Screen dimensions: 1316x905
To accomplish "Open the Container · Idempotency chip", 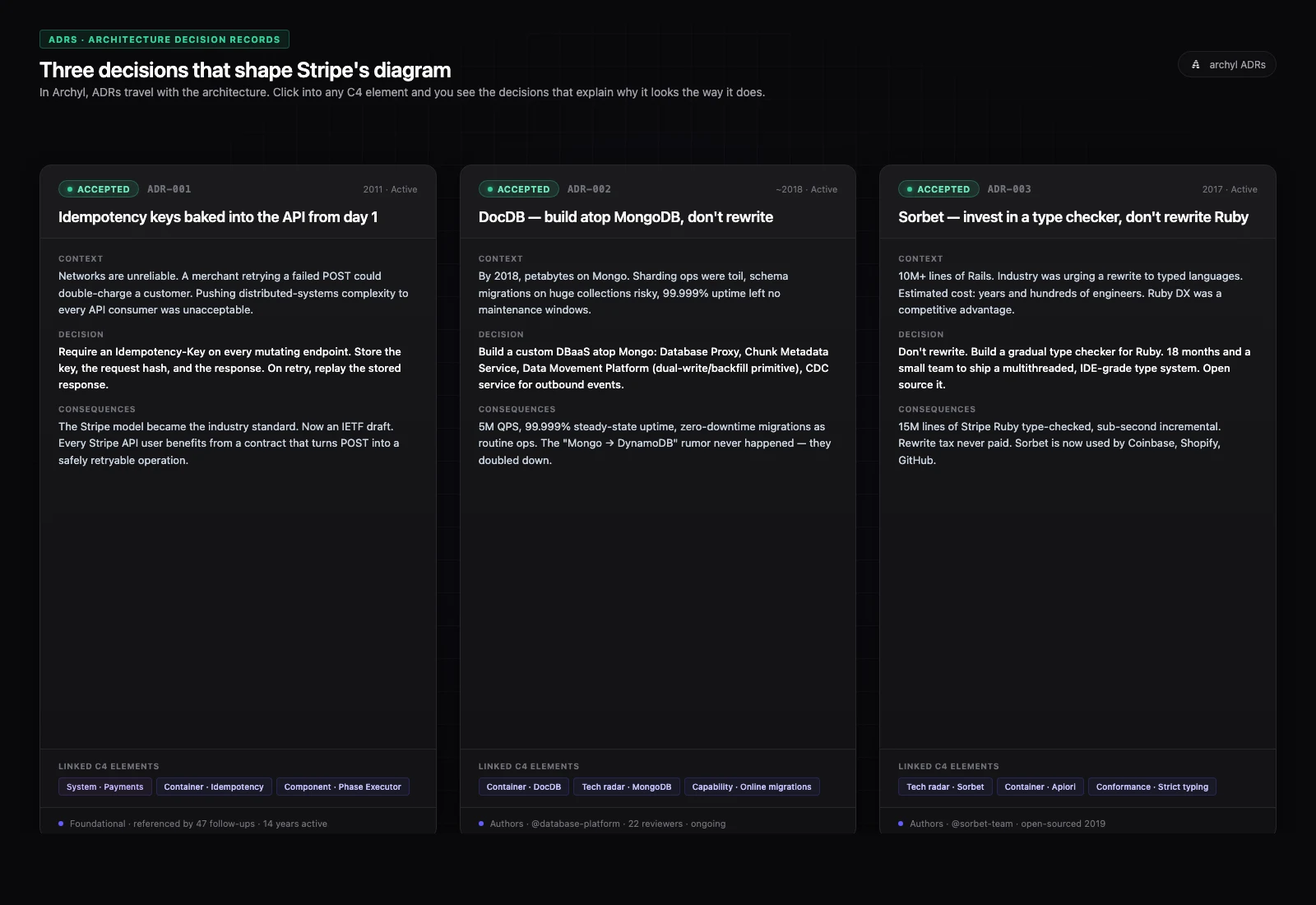I will pyautogui.click(x=214, y=787).
